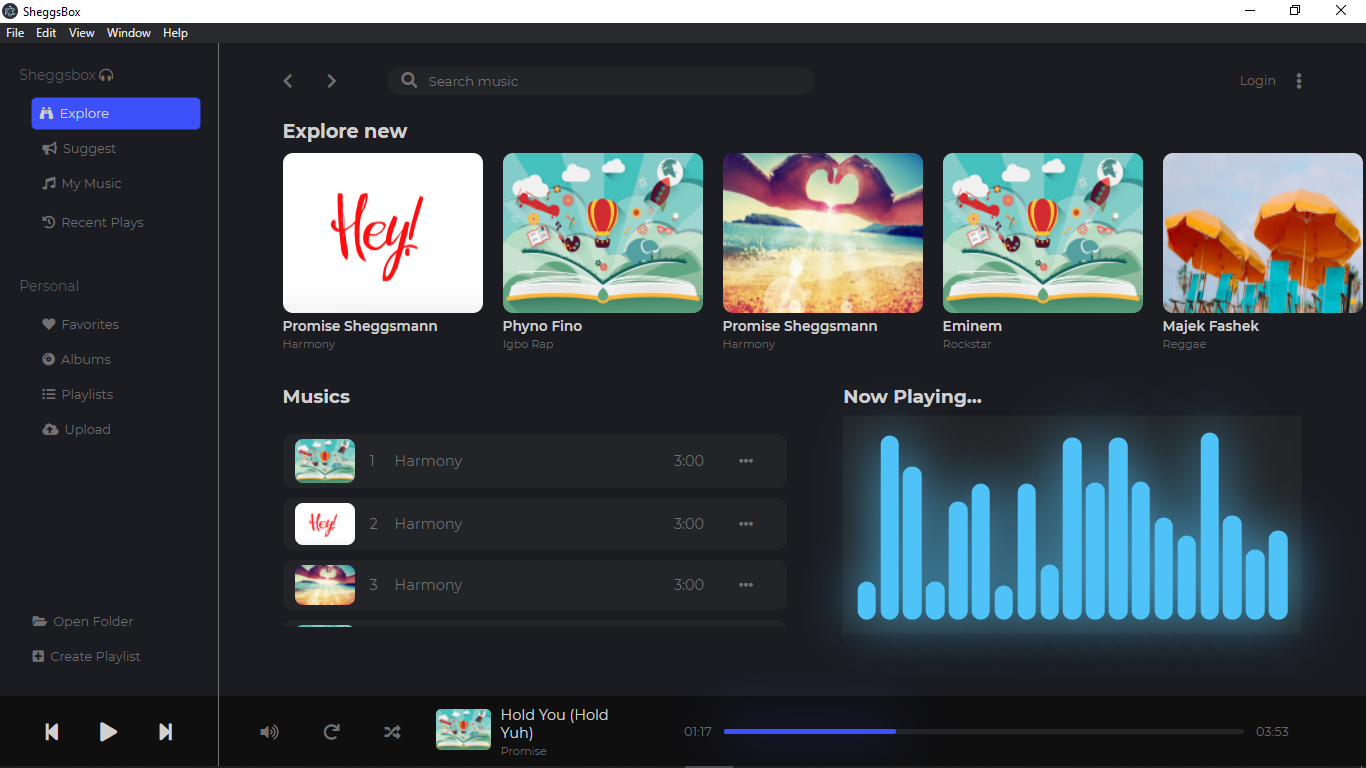Viewport: 1366px width, 768px height.
Task: Click track 2 Hey! thumbnail
Action: click(x=325, y=524)
